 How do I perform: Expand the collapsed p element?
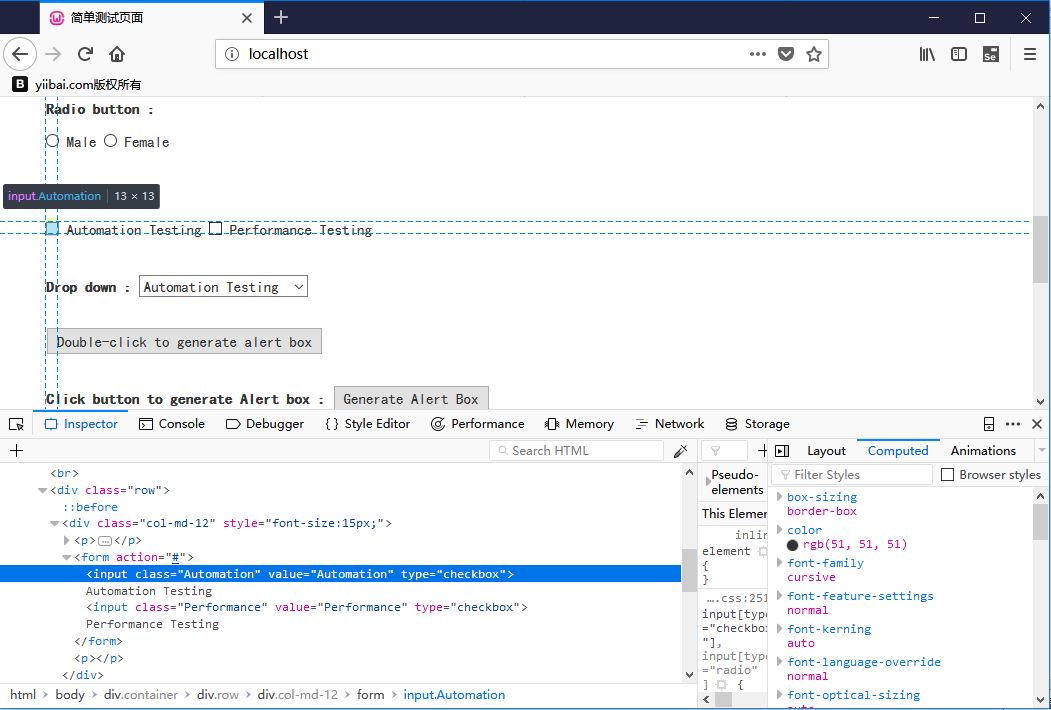pos(67,540)
